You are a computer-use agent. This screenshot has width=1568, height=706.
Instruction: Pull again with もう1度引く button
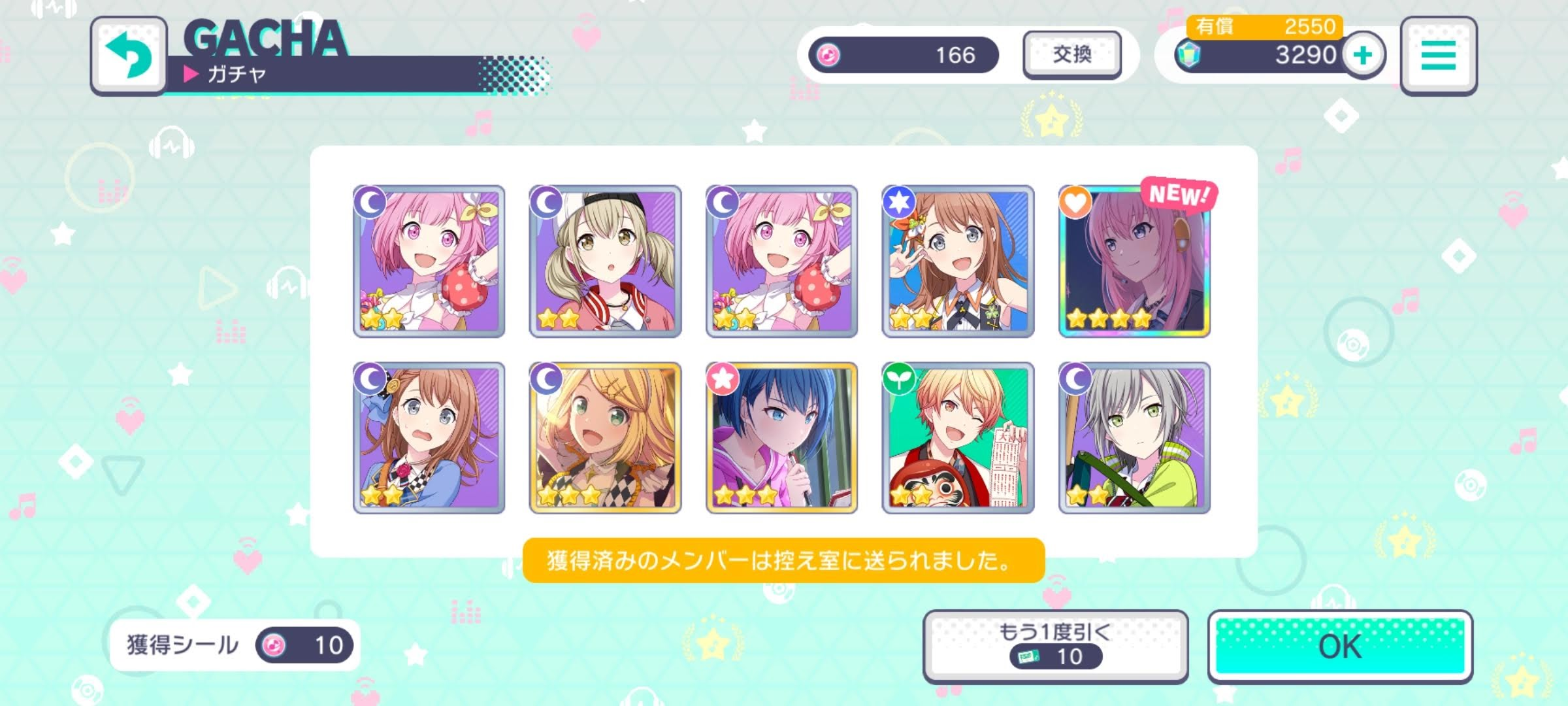pyautogui.click(x=1055, y=646)
